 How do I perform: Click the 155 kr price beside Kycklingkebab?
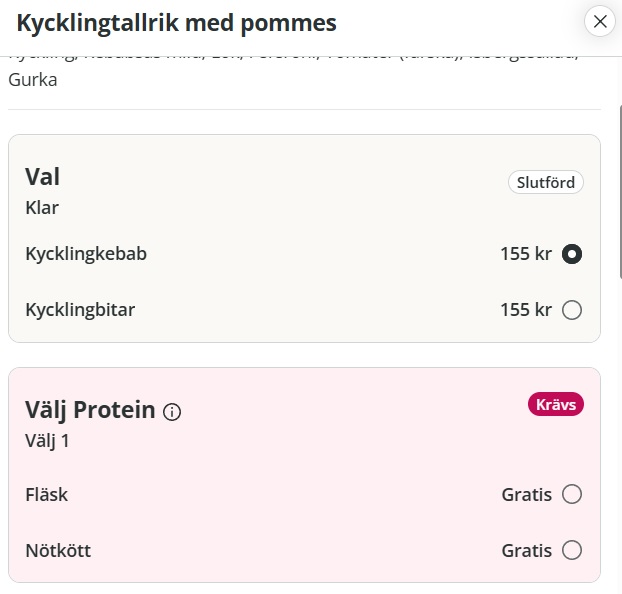coord(526,254)
